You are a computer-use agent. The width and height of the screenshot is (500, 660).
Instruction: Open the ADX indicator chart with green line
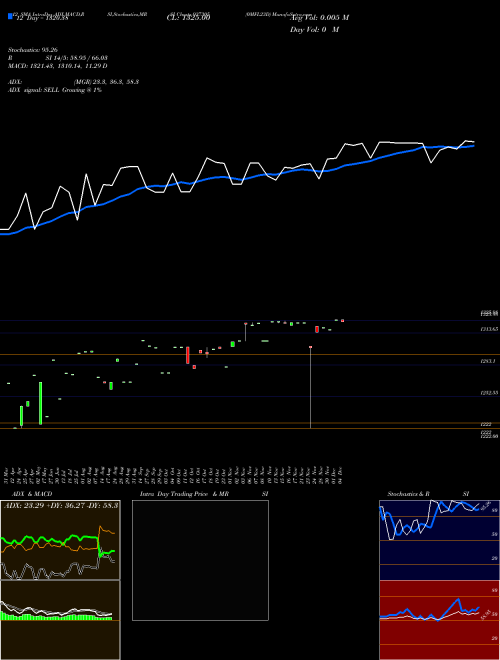click(60, 540)
